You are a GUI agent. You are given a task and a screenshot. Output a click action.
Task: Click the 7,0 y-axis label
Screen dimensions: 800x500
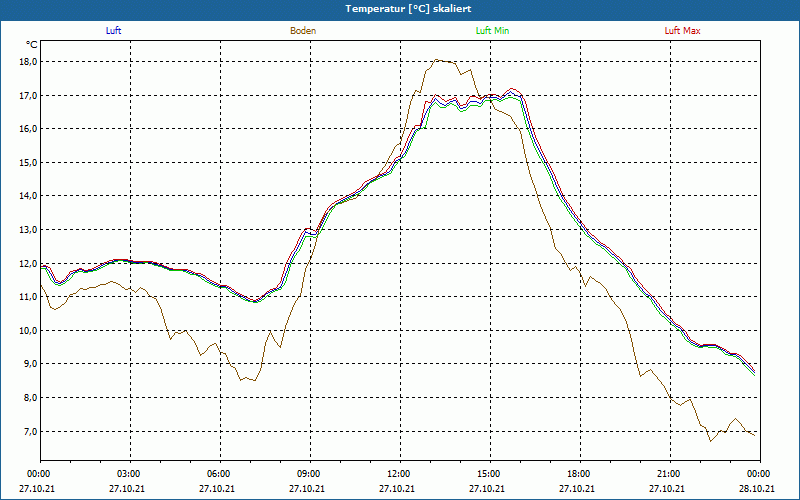pyautogui.click(x=30, y=431)
